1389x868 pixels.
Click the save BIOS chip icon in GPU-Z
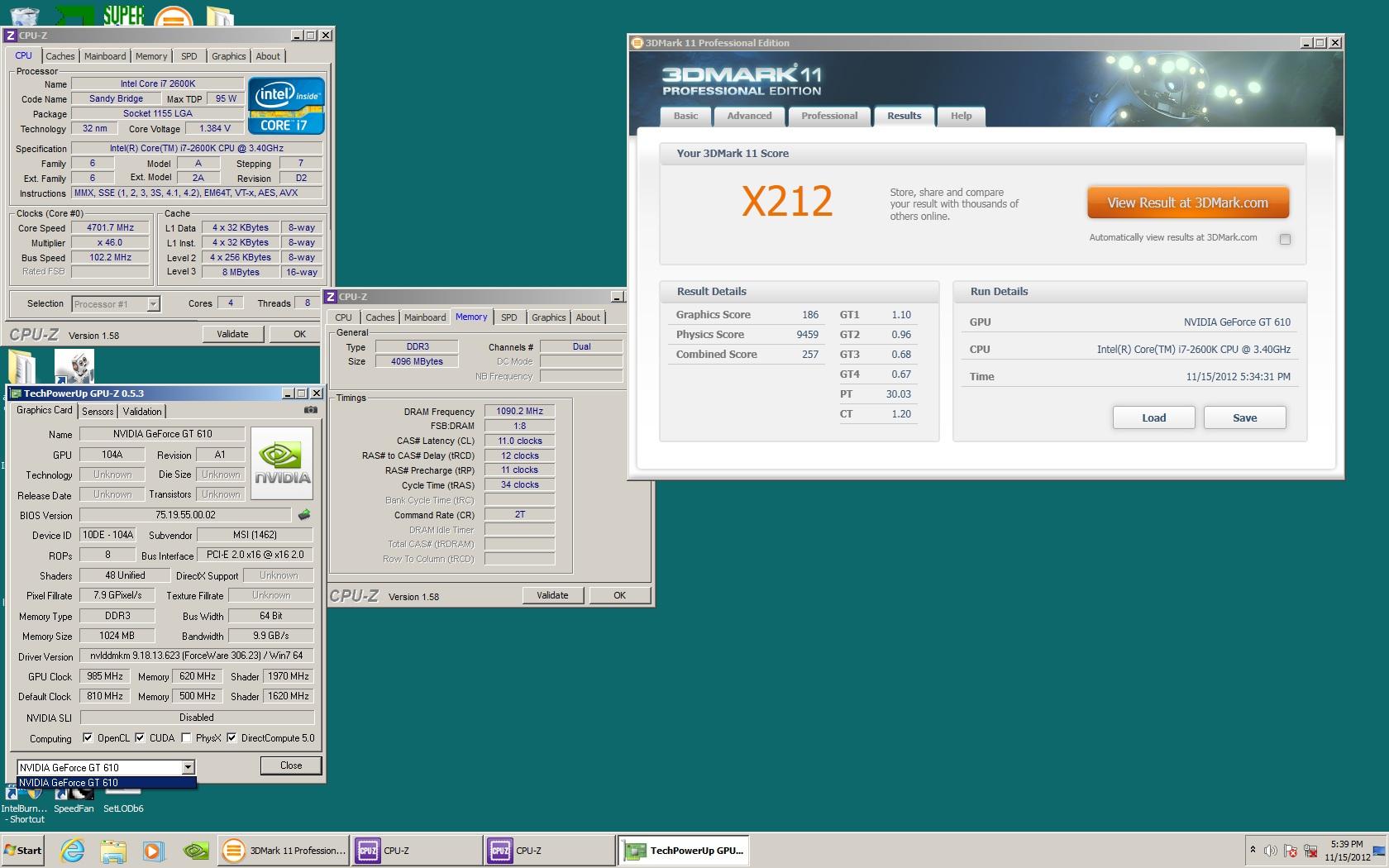pos(304,515)
